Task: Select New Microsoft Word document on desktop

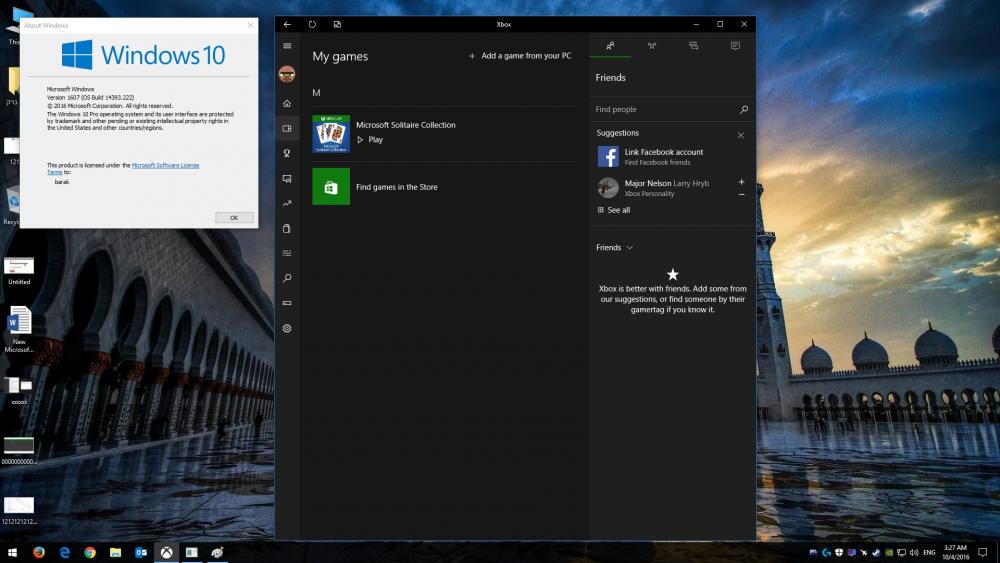Action: 19,329
